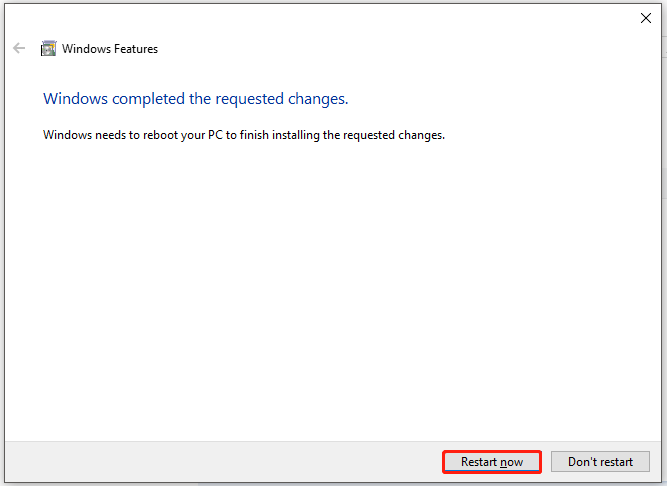Restart the PC with Restart now
The image size is (667, 486).
pos(492,462)
